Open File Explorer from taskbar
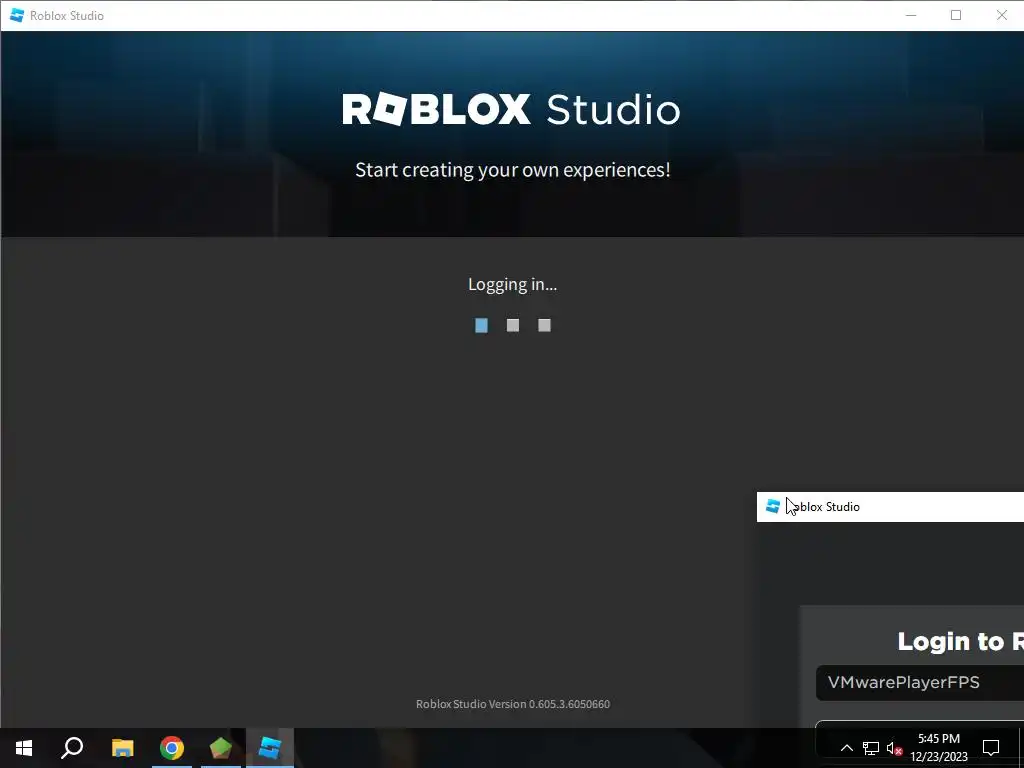This screenshot has height=768, width=1024. [x=122, y=748]
